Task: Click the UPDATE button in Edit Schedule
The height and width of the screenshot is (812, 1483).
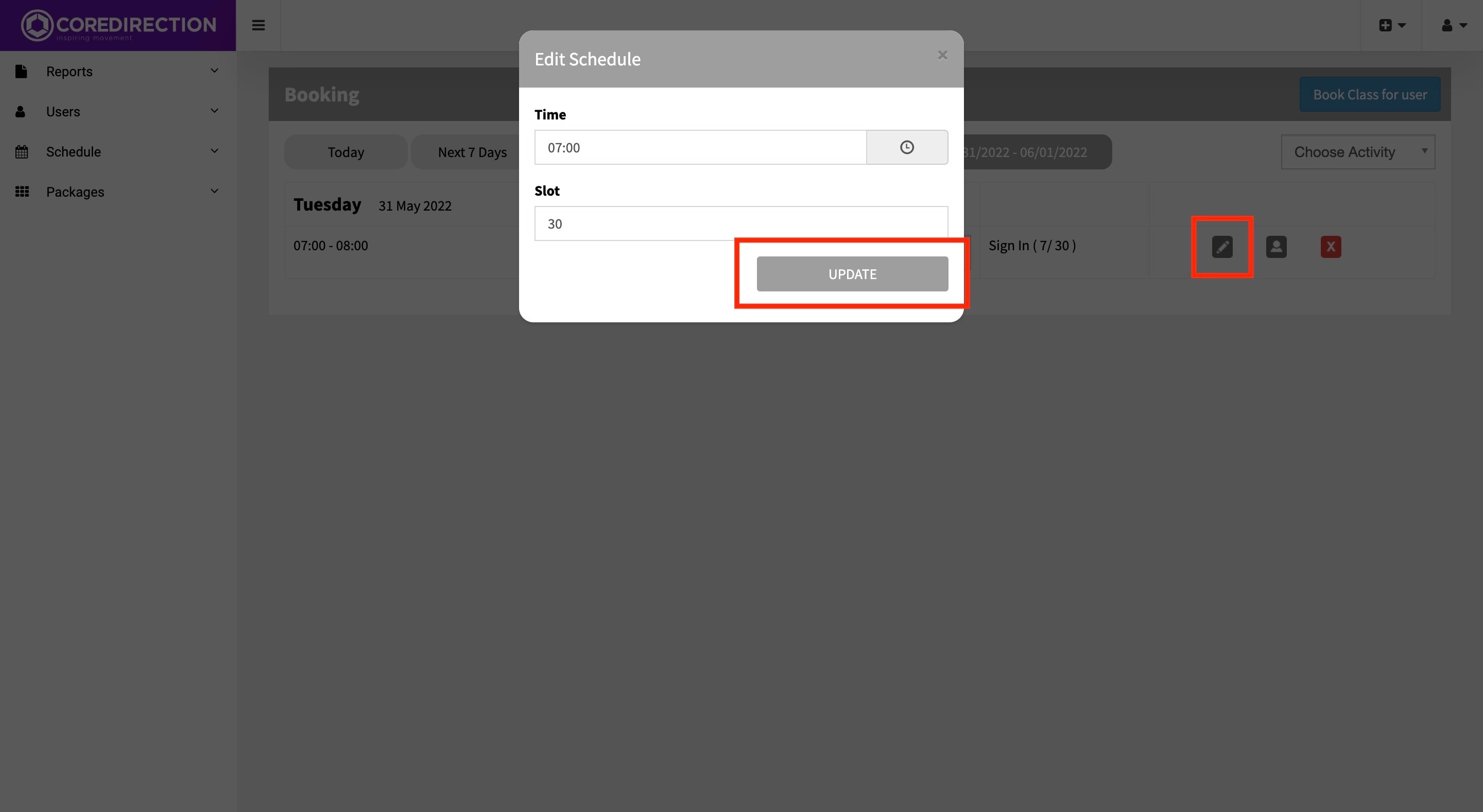Action: [852, 274]
